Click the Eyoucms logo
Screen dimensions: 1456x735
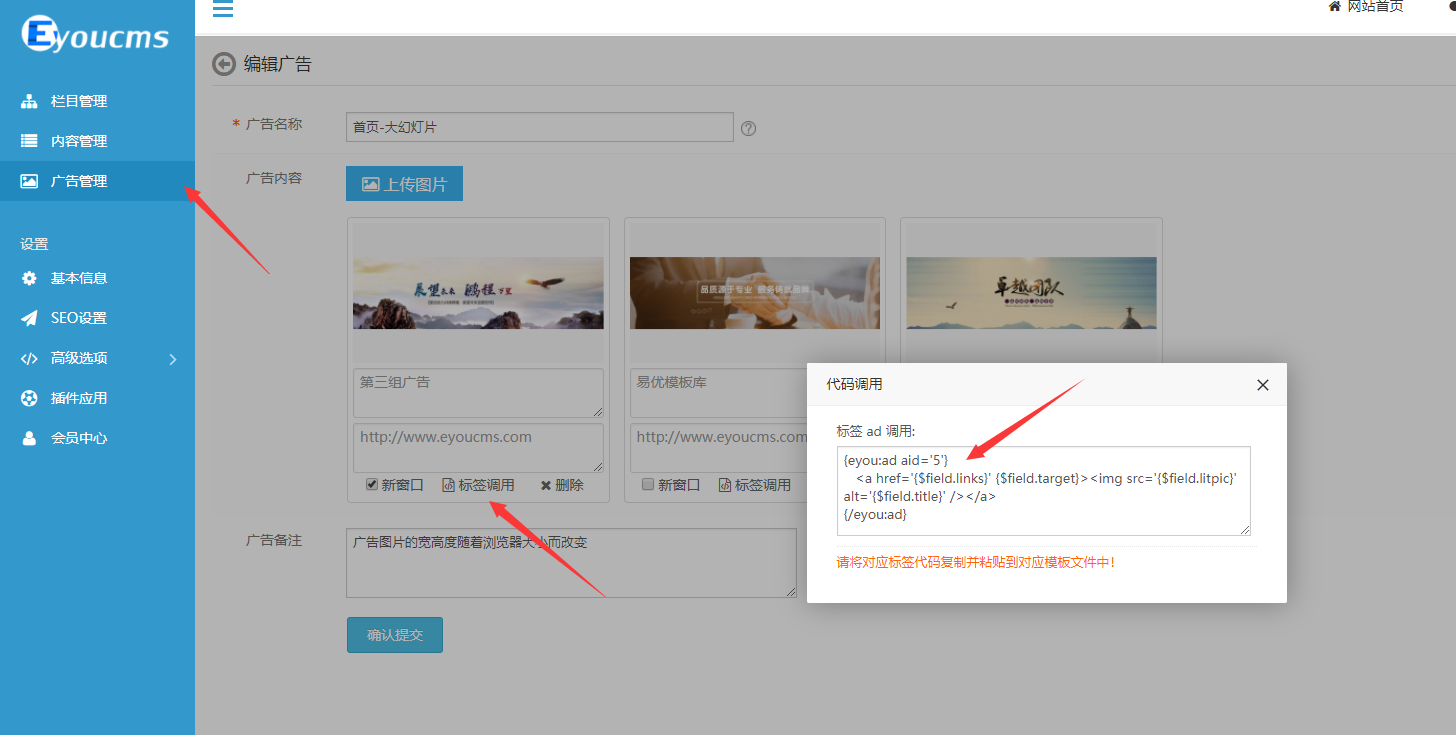[95, 35]
